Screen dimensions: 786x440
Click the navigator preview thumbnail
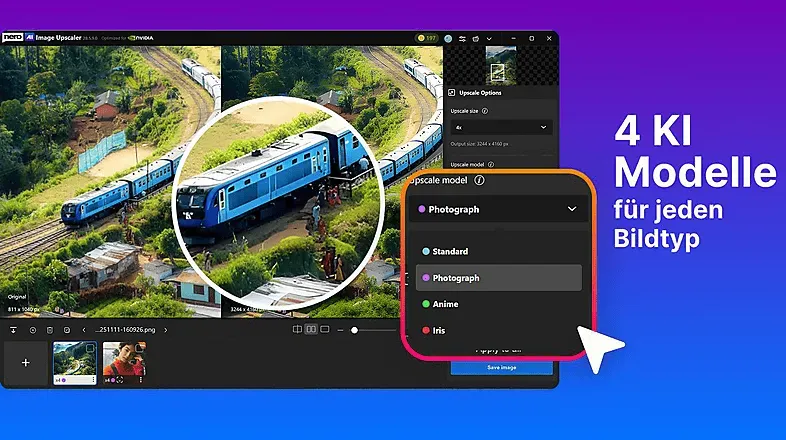point(501,65)
